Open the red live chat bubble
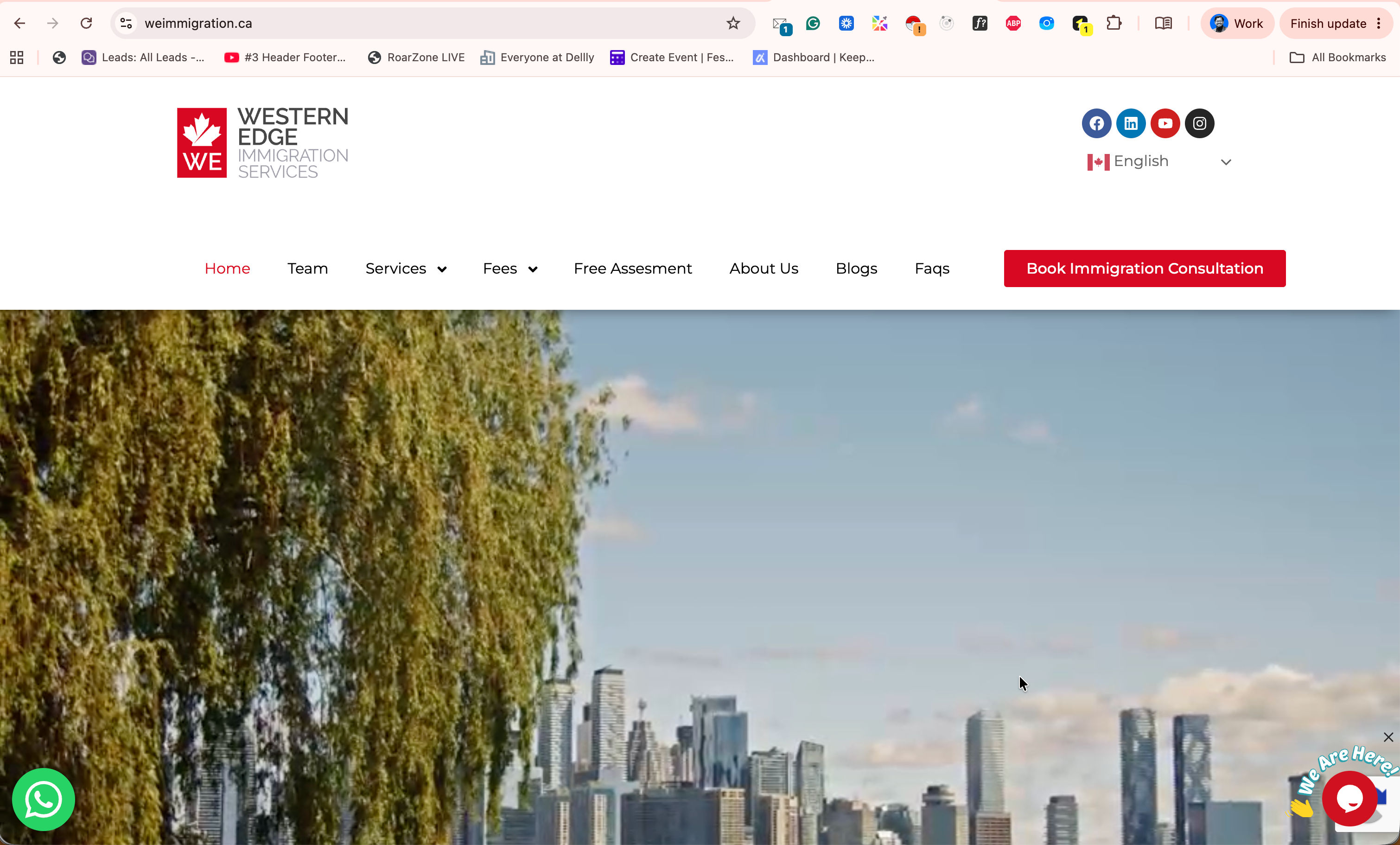Viewport: 1400px width, 845px height. pos(1349,798)
